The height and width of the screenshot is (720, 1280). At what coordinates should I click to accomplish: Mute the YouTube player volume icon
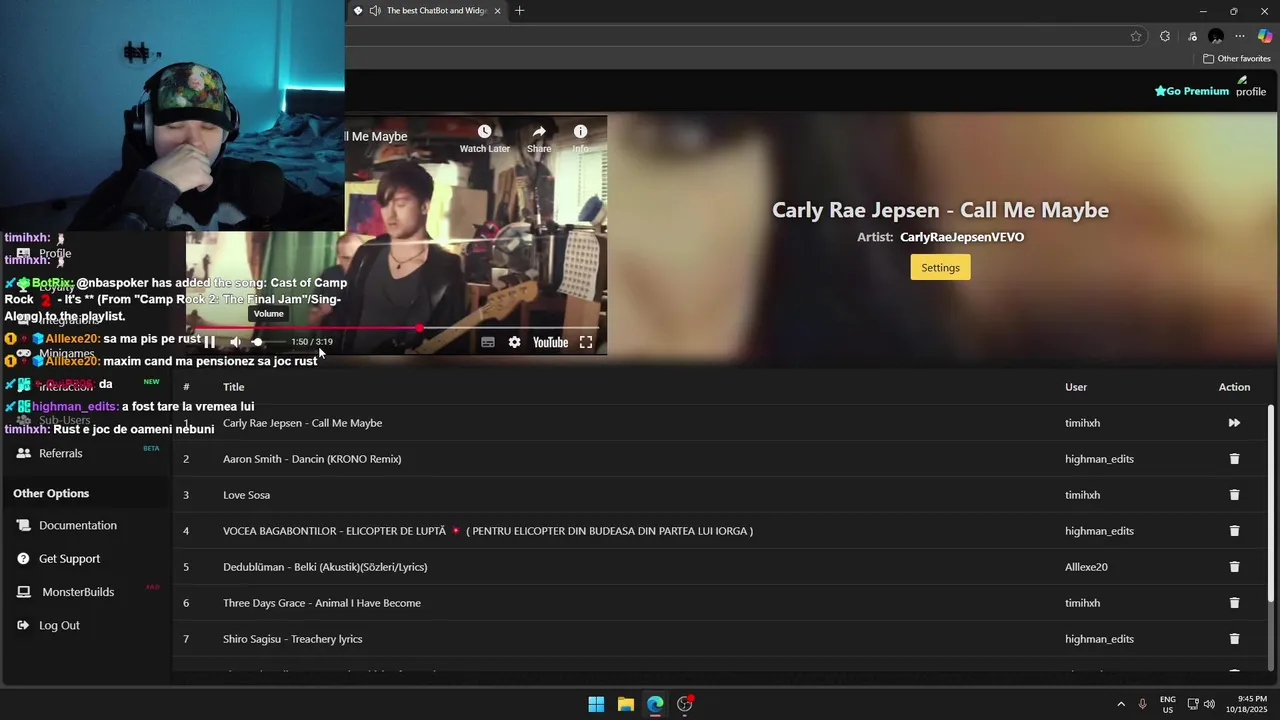[236, 342]
